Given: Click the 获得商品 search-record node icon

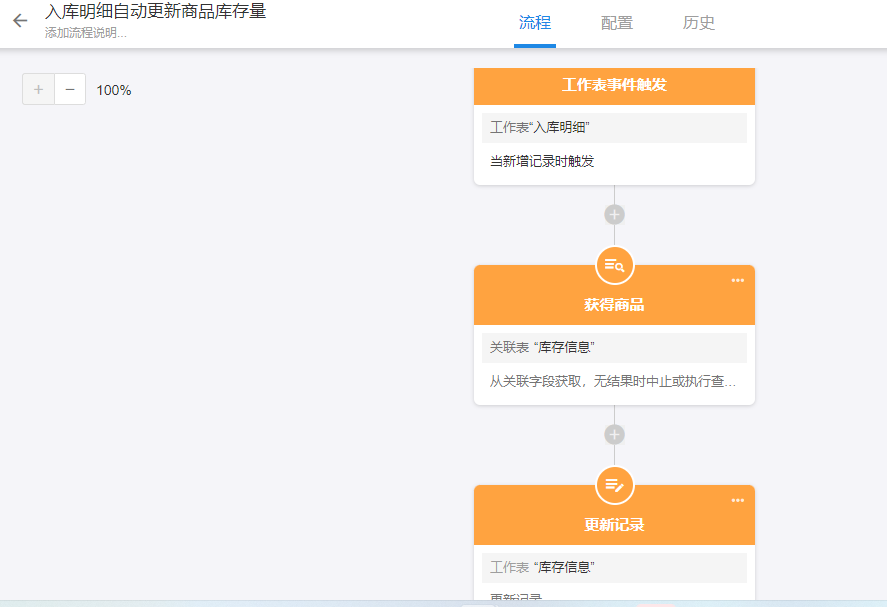Looking at the screenshot, I should [x=614, y=265].
